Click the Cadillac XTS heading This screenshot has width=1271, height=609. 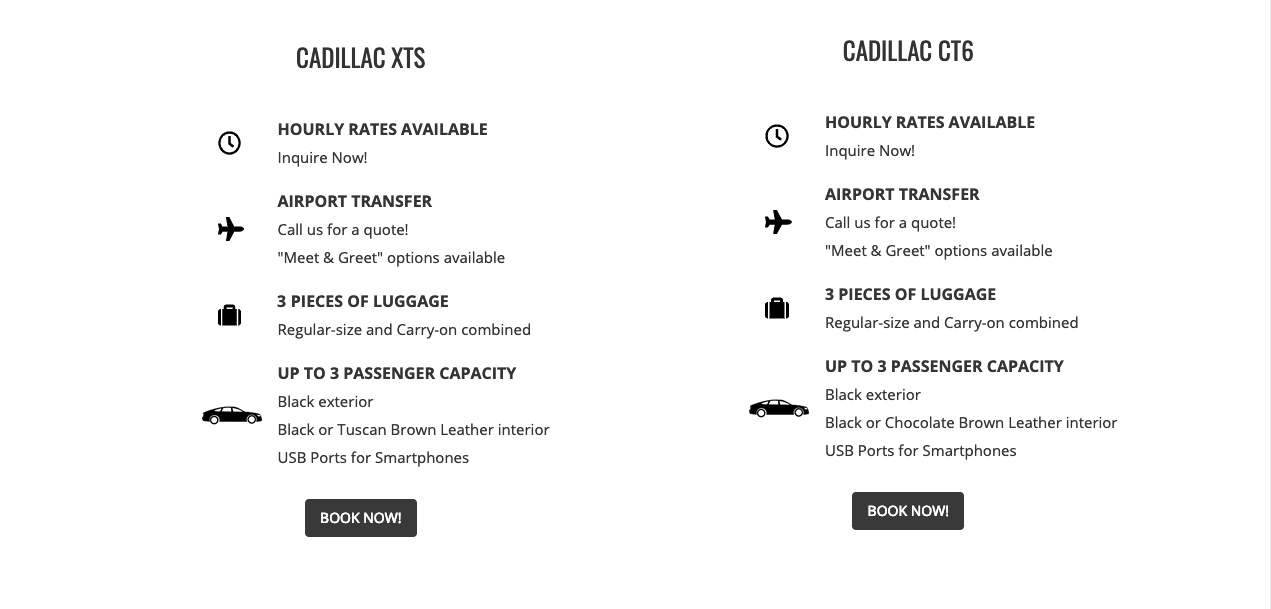360,58
